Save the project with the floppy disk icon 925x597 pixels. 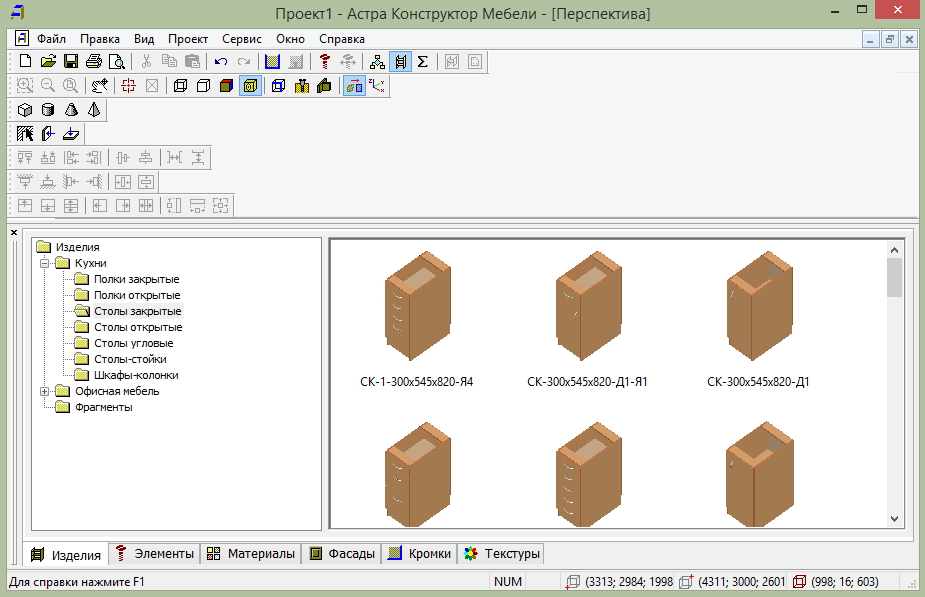[71, 61]
